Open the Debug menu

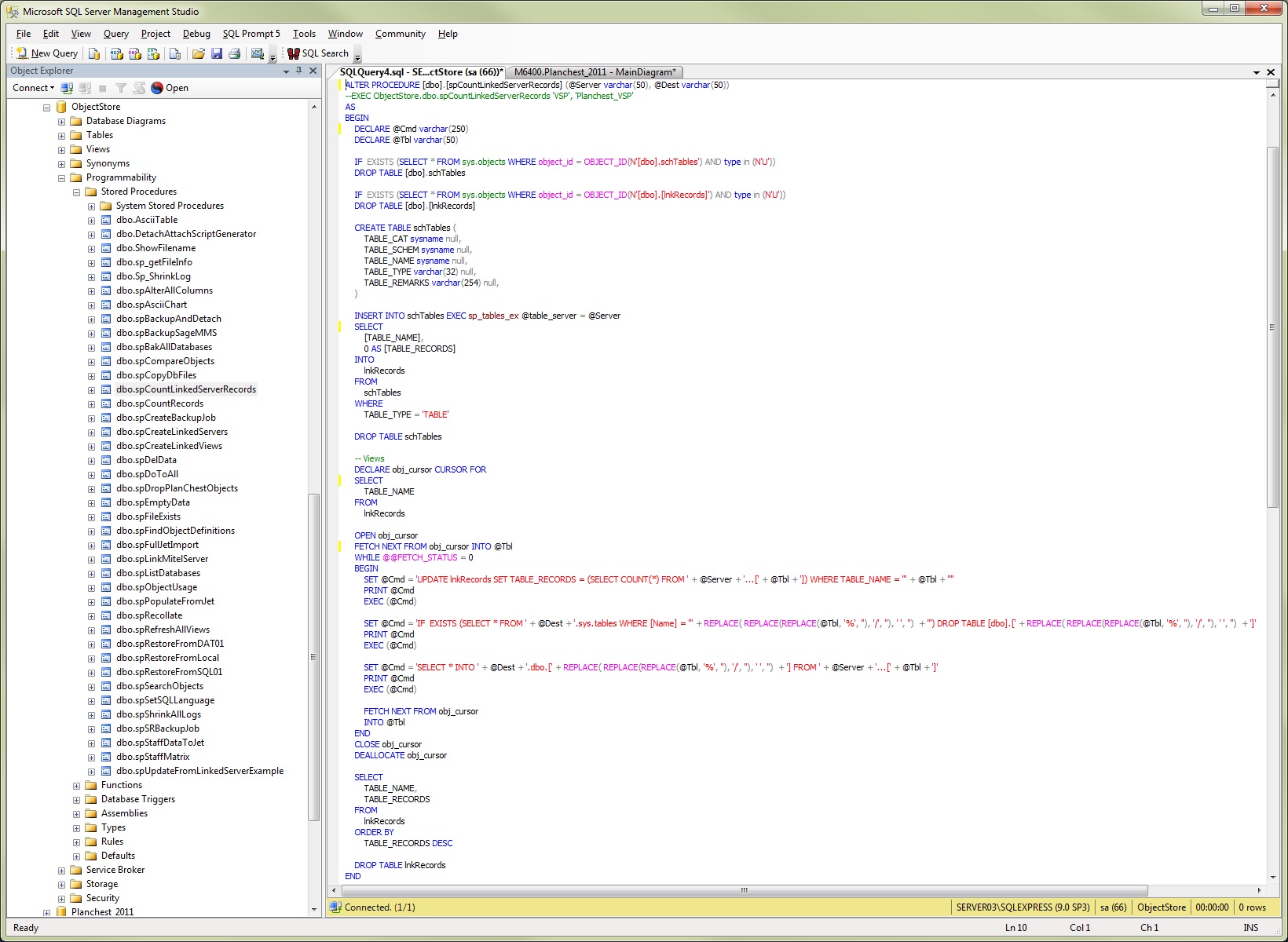pyautogui.click(x=196, y=34)
